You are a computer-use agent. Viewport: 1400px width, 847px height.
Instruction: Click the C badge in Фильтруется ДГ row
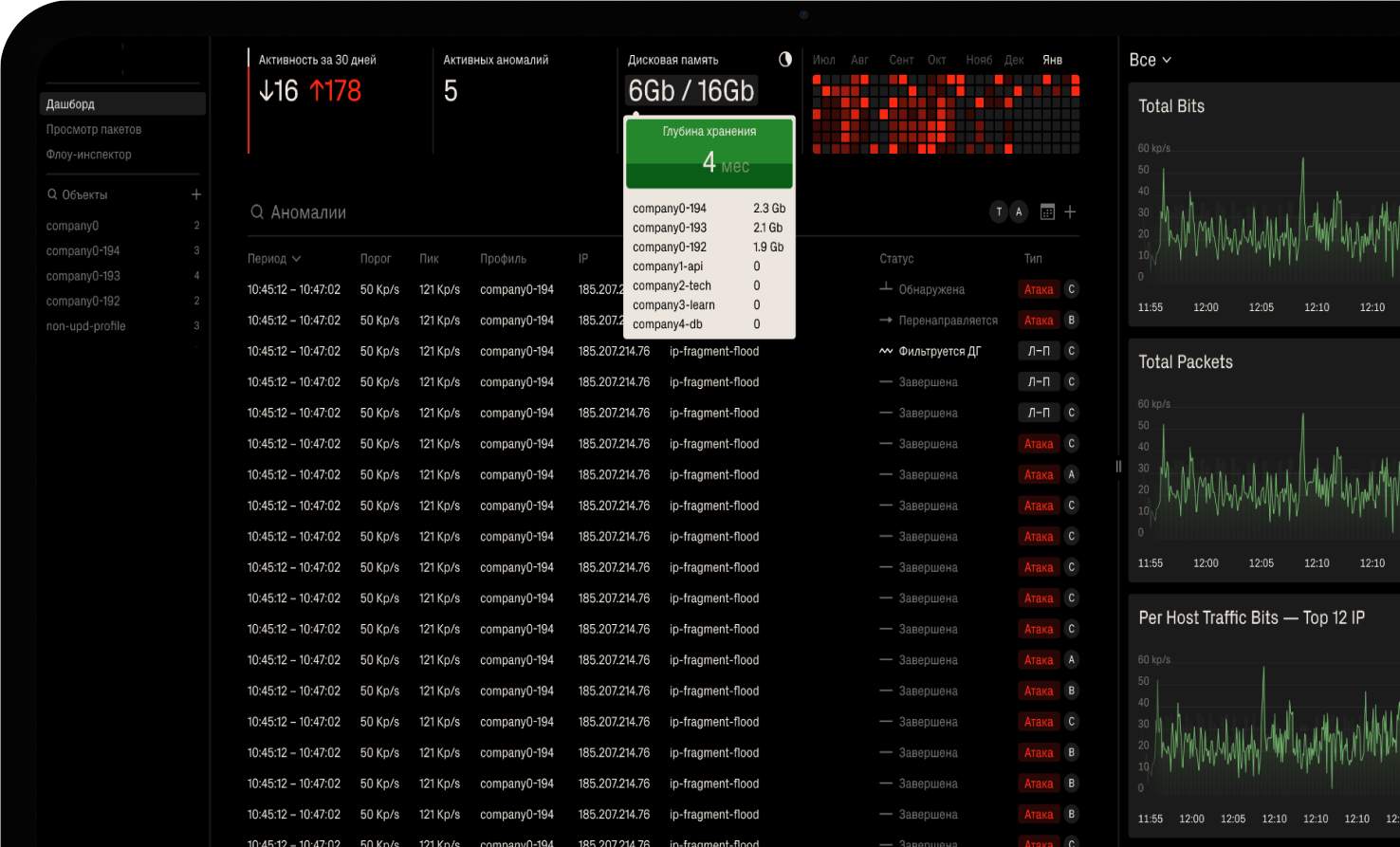(1072, 351)
